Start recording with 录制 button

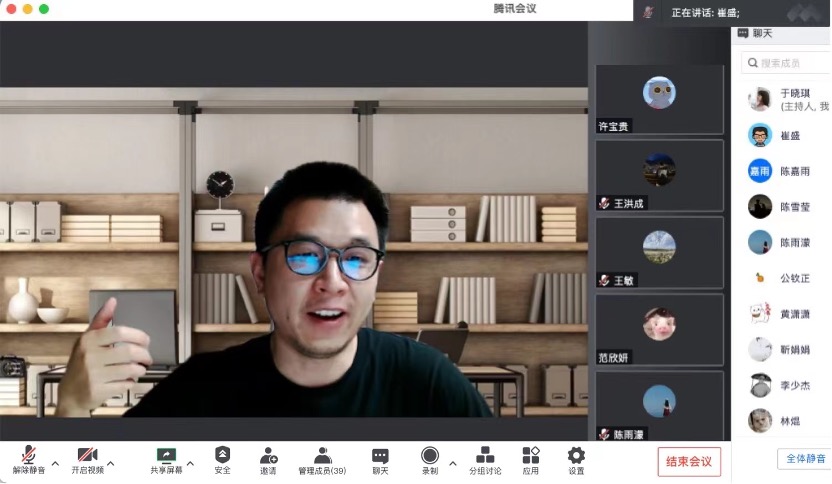[x=430, y=457]
